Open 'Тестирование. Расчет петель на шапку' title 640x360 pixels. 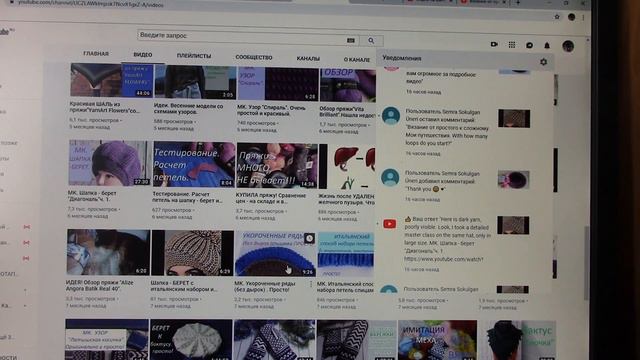click(187, 197)
